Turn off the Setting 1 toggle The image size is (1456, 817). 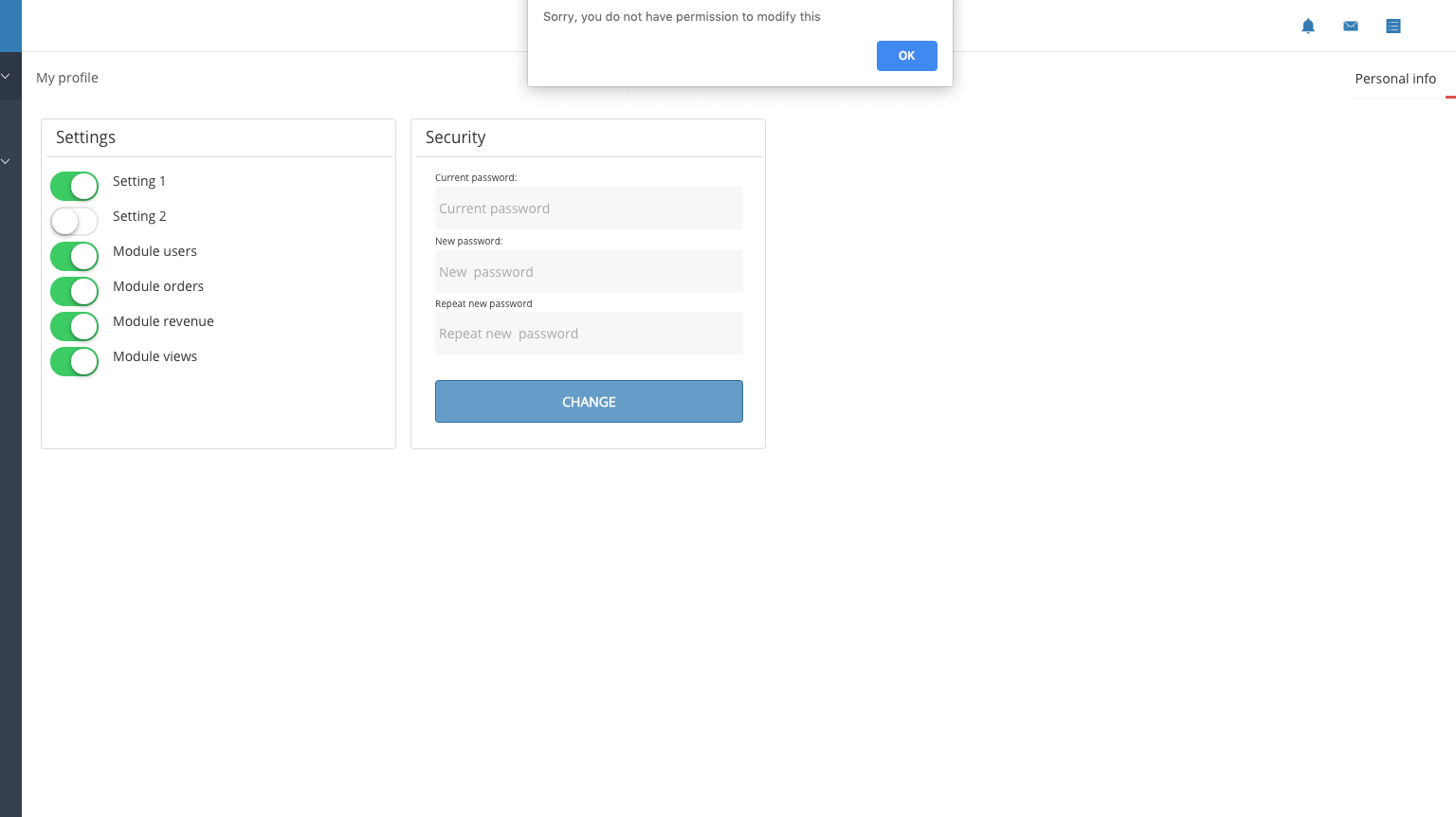pos(74,186)
